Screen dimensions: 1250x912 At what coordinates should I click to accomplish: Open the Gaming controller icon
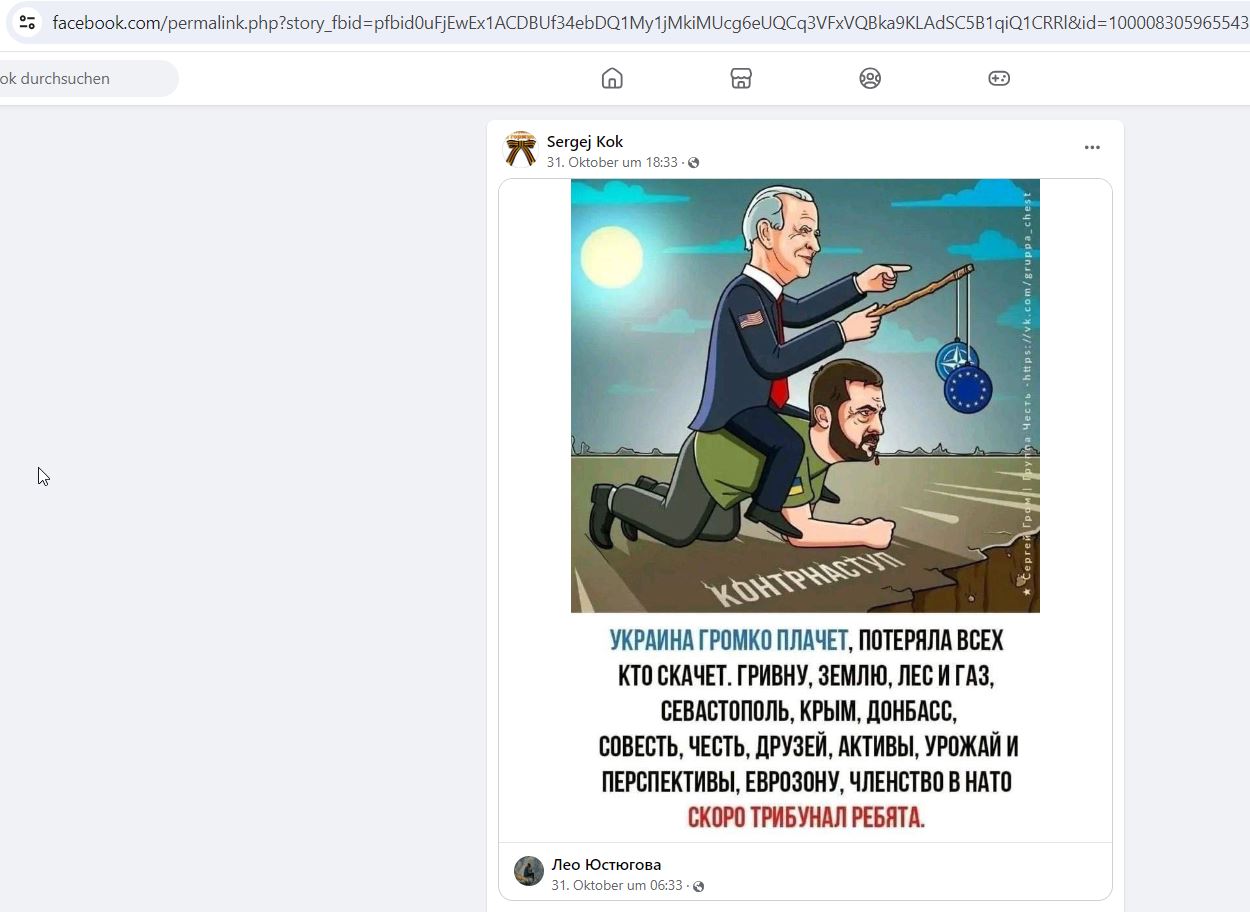[x=999, y=78]
